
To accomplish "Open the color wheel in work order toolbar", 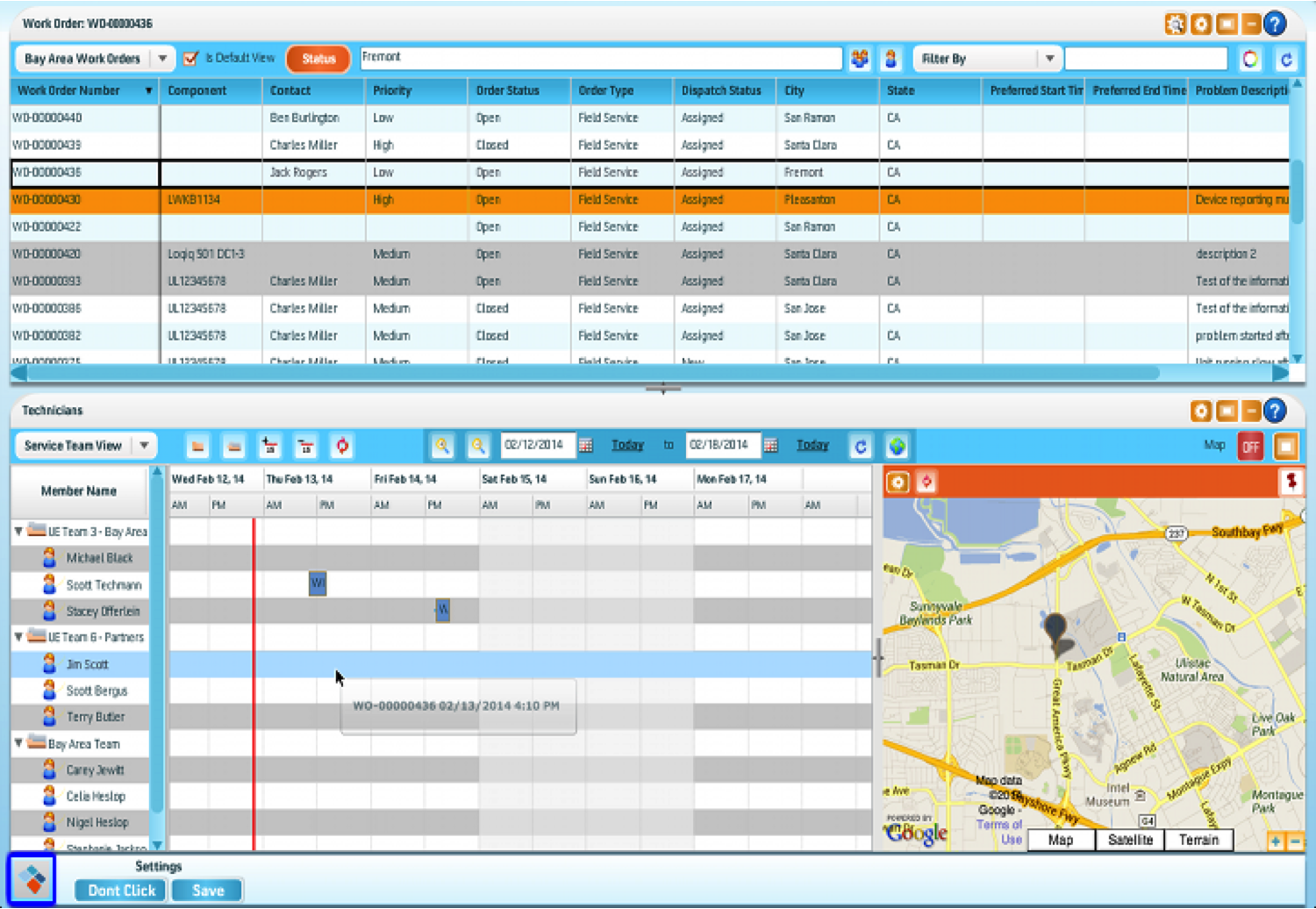I will (1250, 59).
